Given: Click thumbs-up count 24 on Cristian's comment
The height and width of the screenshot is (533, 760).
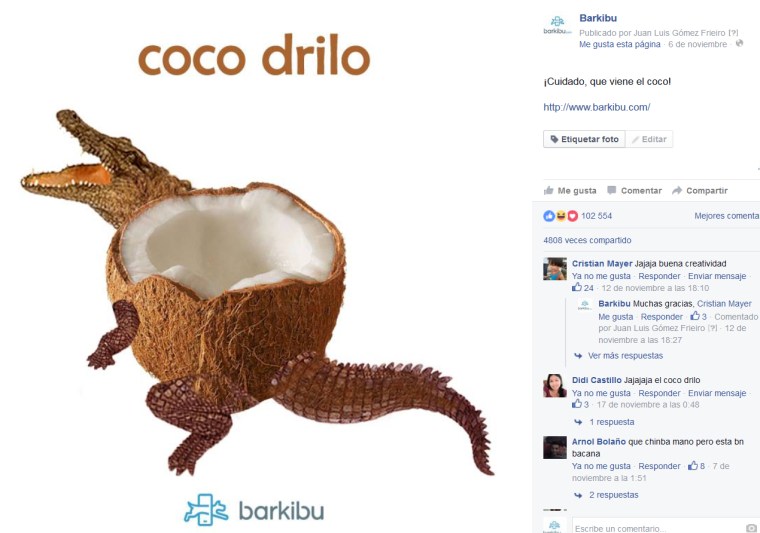Looking at the screenshot, I should [x=583, y=288].
